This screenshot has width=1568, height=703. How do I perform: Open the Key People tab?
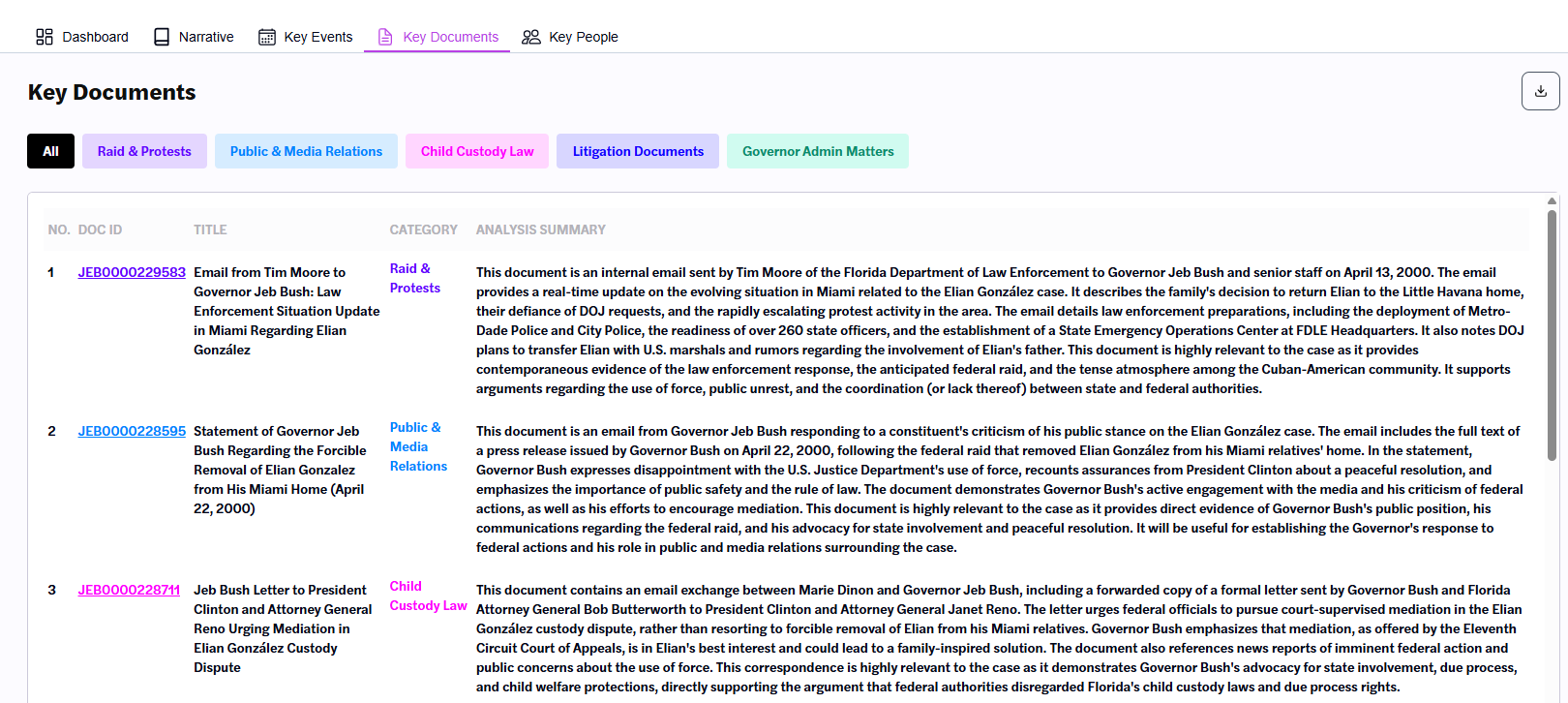[570, 37]
